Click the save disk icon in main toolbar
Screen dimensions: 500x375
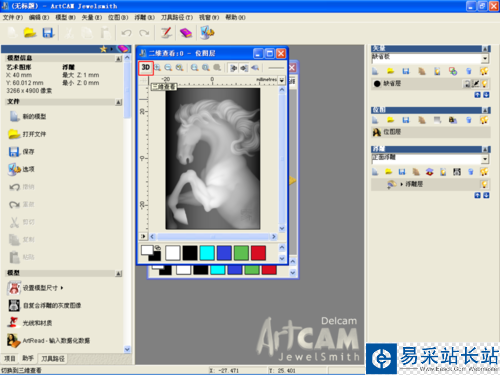(48, 33)
